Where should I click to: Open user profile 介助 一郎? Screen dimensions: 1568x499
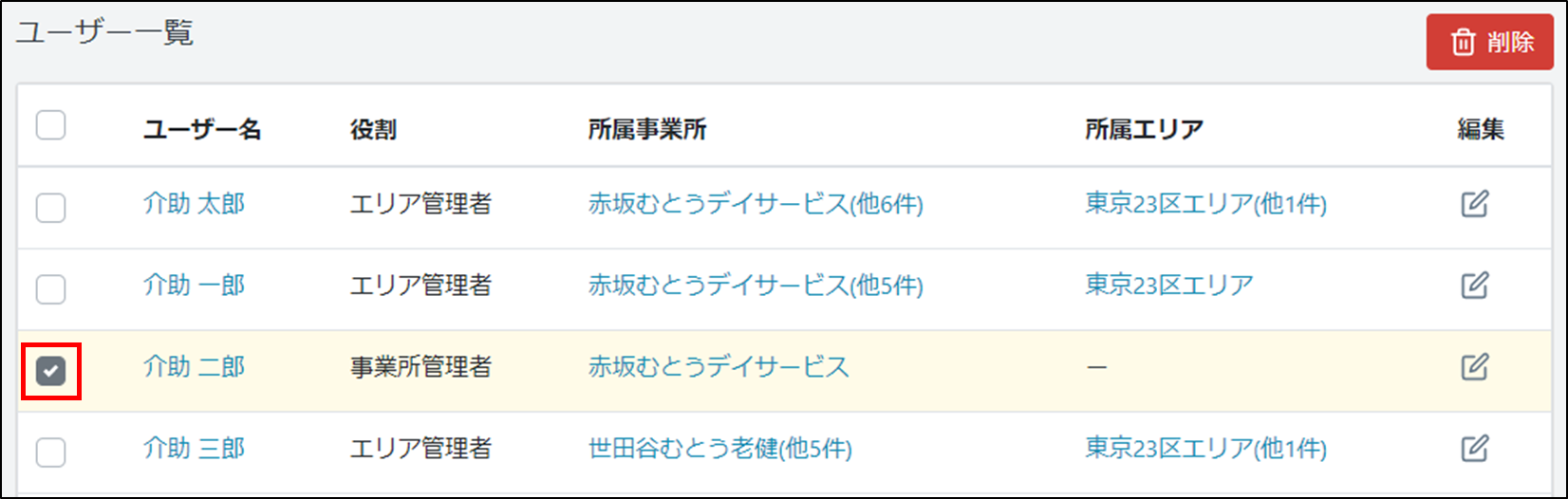tap(194, 286)
